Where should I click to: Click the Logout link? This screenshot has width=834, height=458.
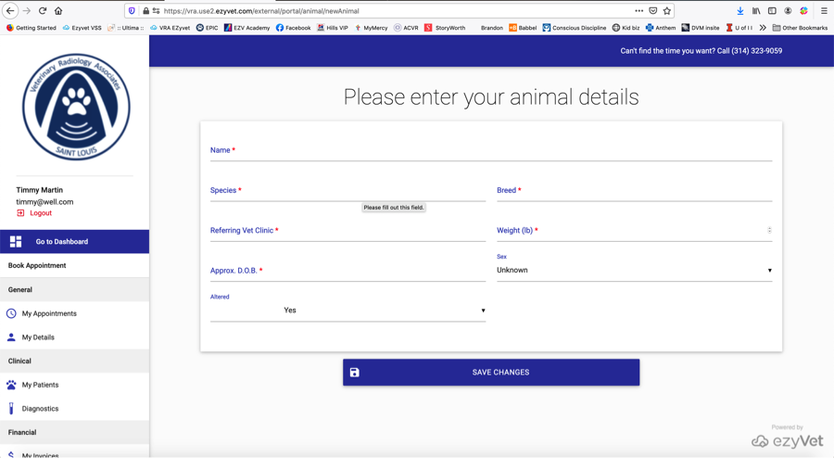(40, 213)
